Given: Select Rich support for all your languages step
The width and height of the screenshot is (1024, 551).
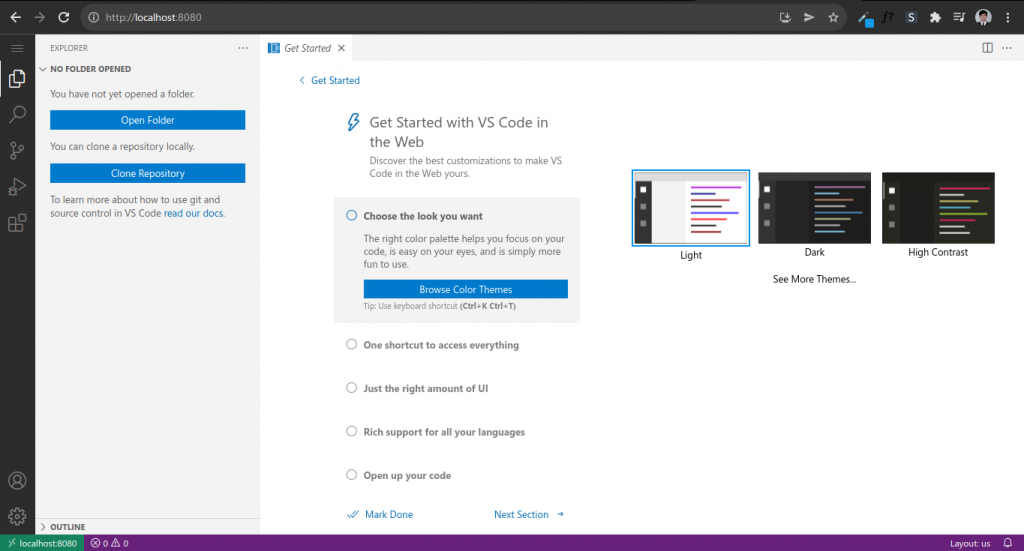Looking at the screenshot, I should 443,432.
